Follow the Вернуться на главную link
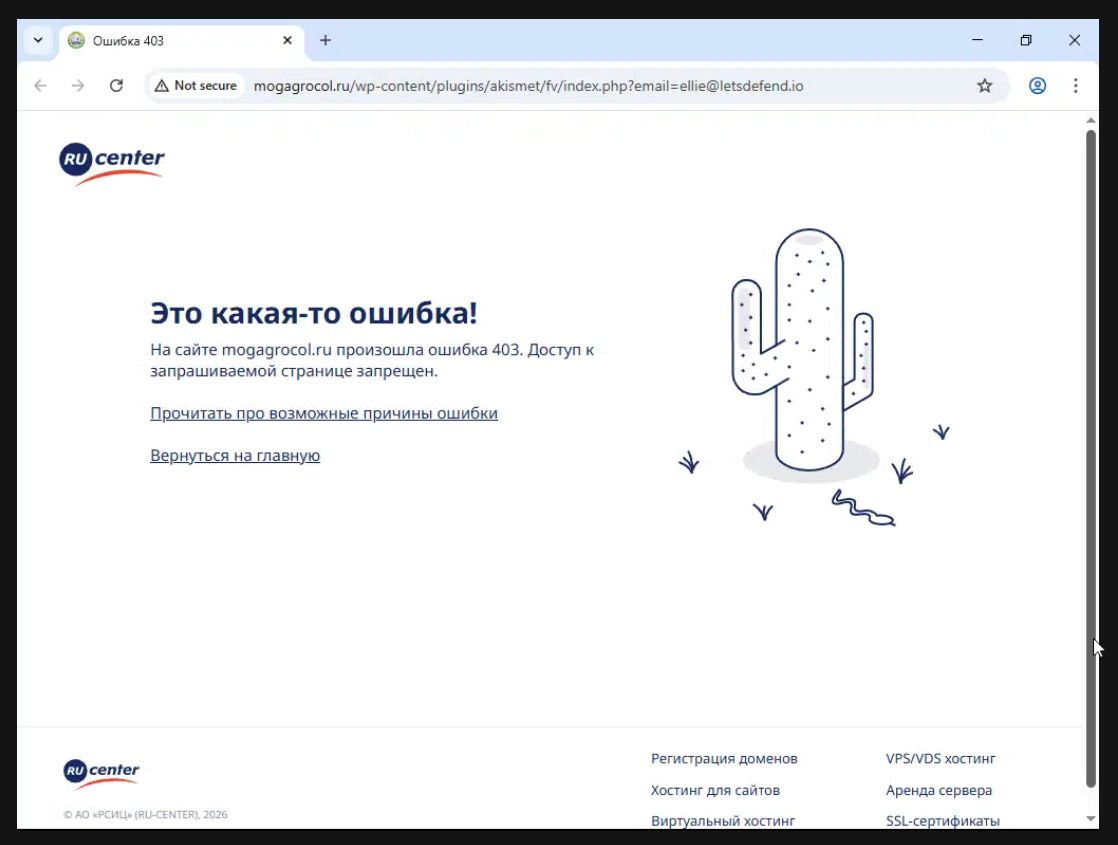The height and width of the screenshot is (845, 1118). coord(235,455)
